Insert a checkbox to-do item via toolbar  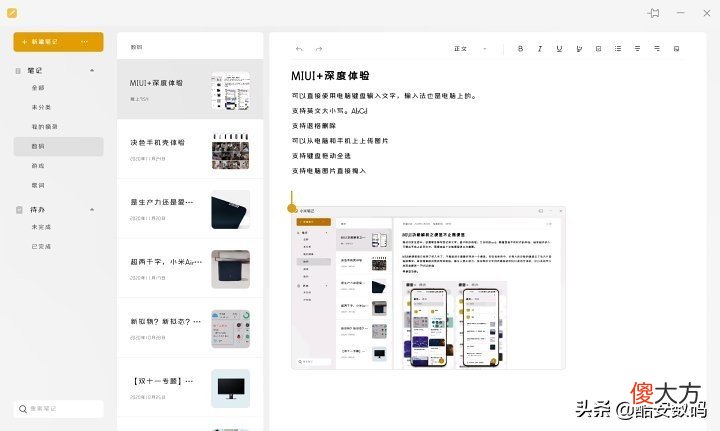tap(598, 49)
